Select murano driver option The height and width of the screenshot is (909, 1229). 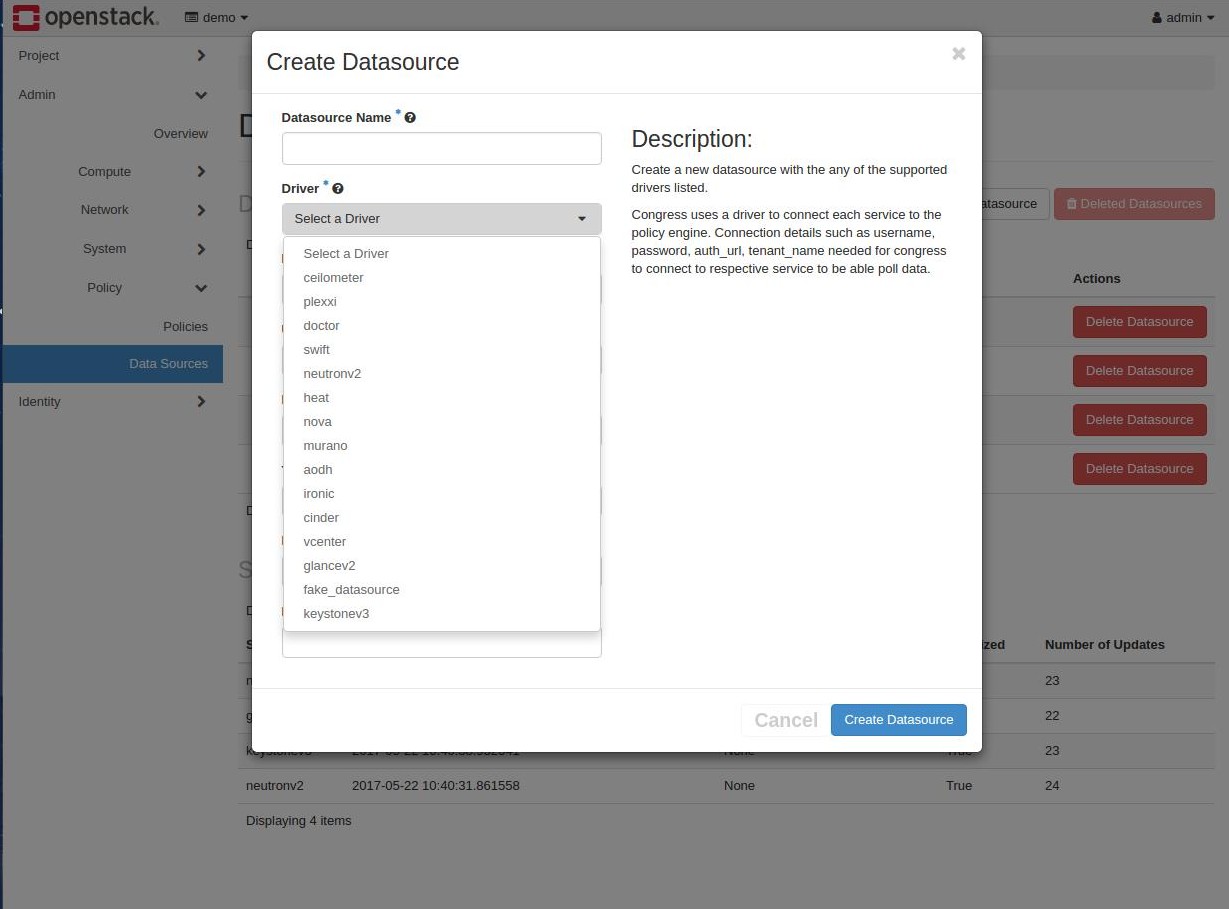pyautogui.click(x=441, y=446)
